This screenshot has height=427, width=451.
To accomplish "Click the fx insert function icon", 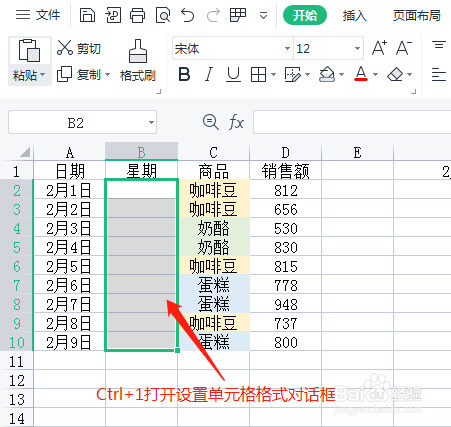I will [x=236, y=122].
